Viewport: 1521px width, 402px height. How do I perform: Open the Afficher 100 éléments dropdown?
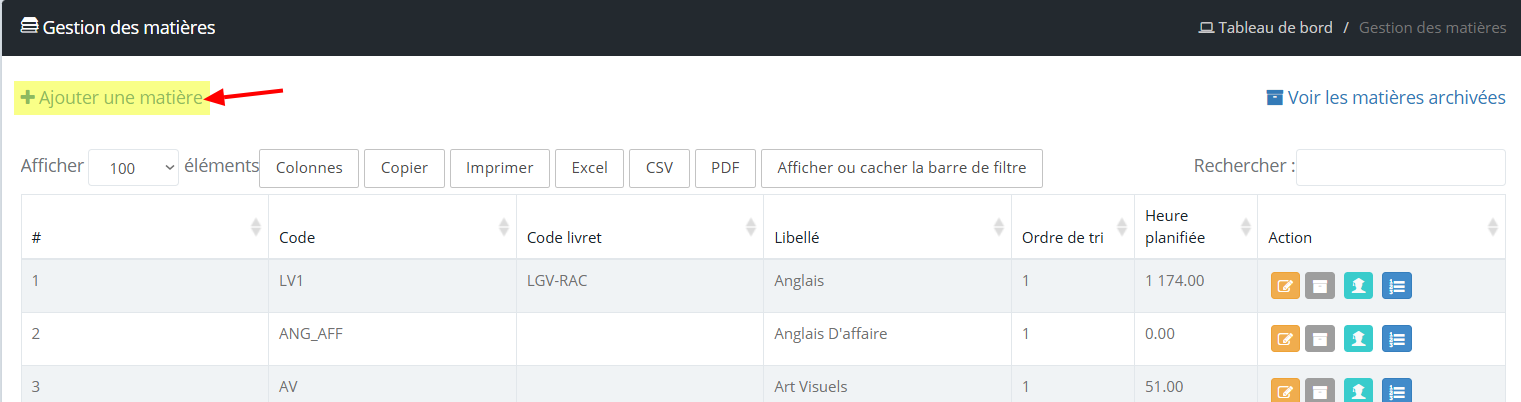click(x=134, y=168)
